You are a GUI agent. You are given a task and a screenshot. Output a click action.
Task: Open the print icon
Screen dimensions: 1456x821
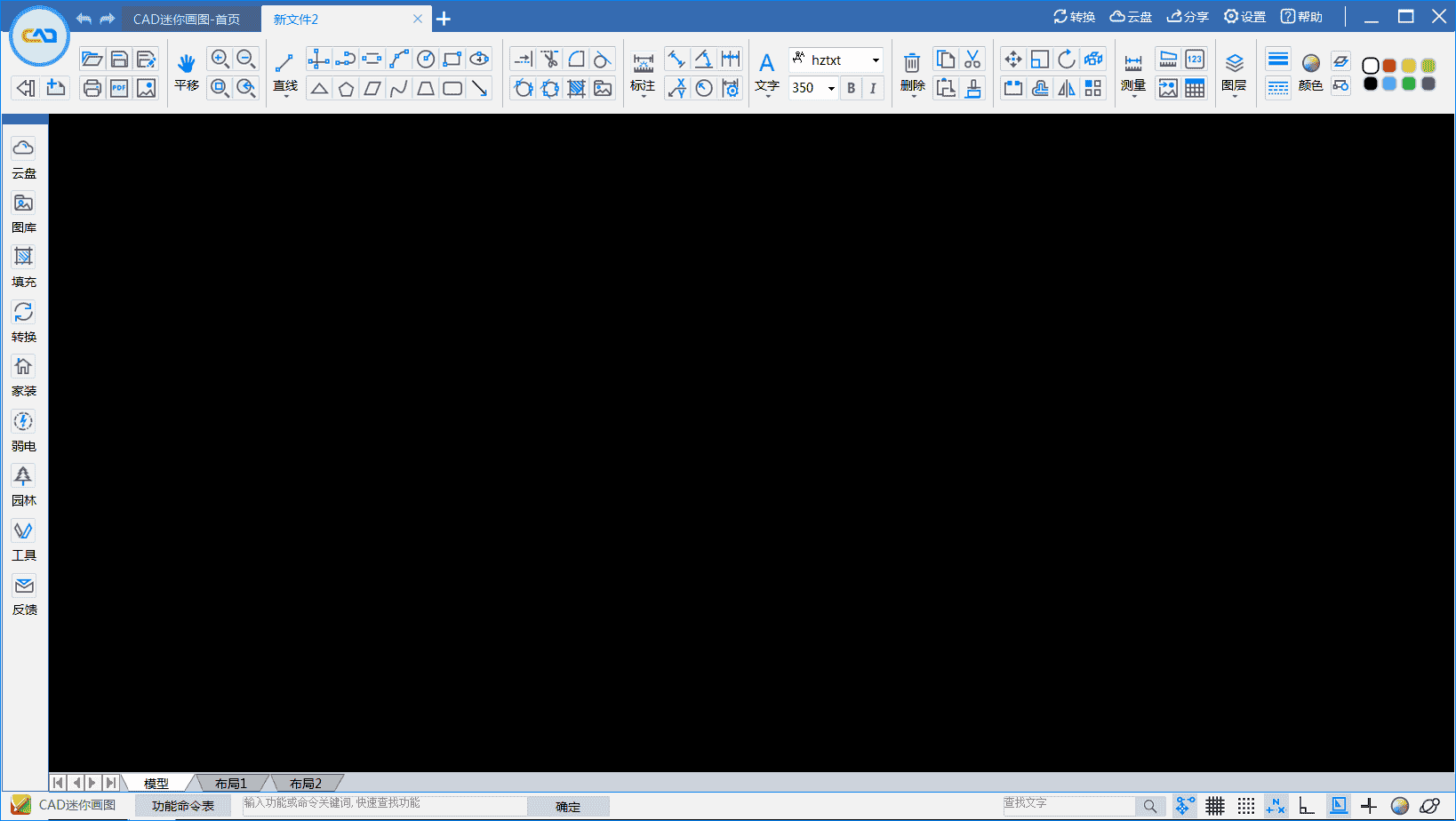[x=92, y=88]
